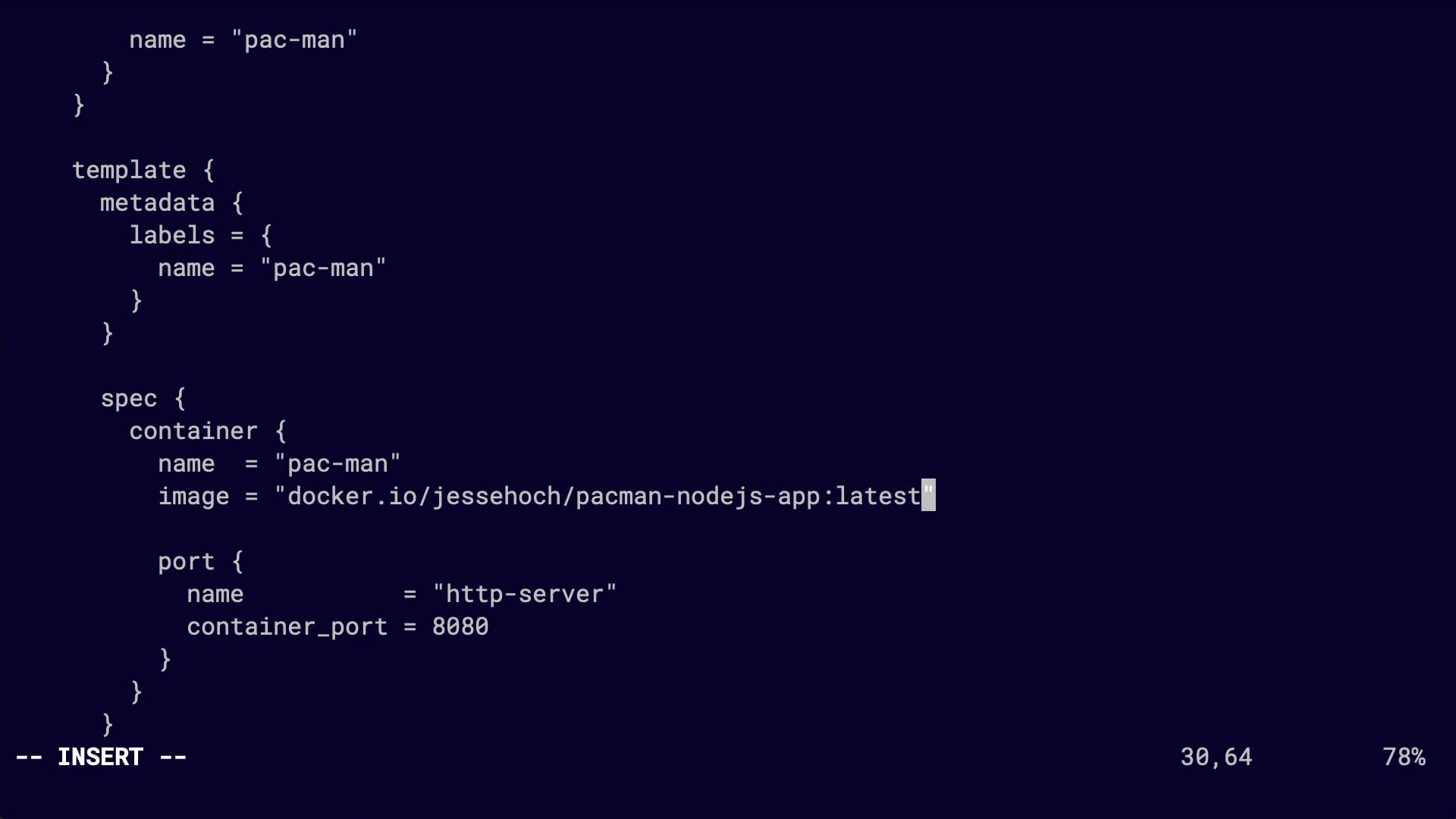Click the INSERT mode indicator

coord(101,757)
